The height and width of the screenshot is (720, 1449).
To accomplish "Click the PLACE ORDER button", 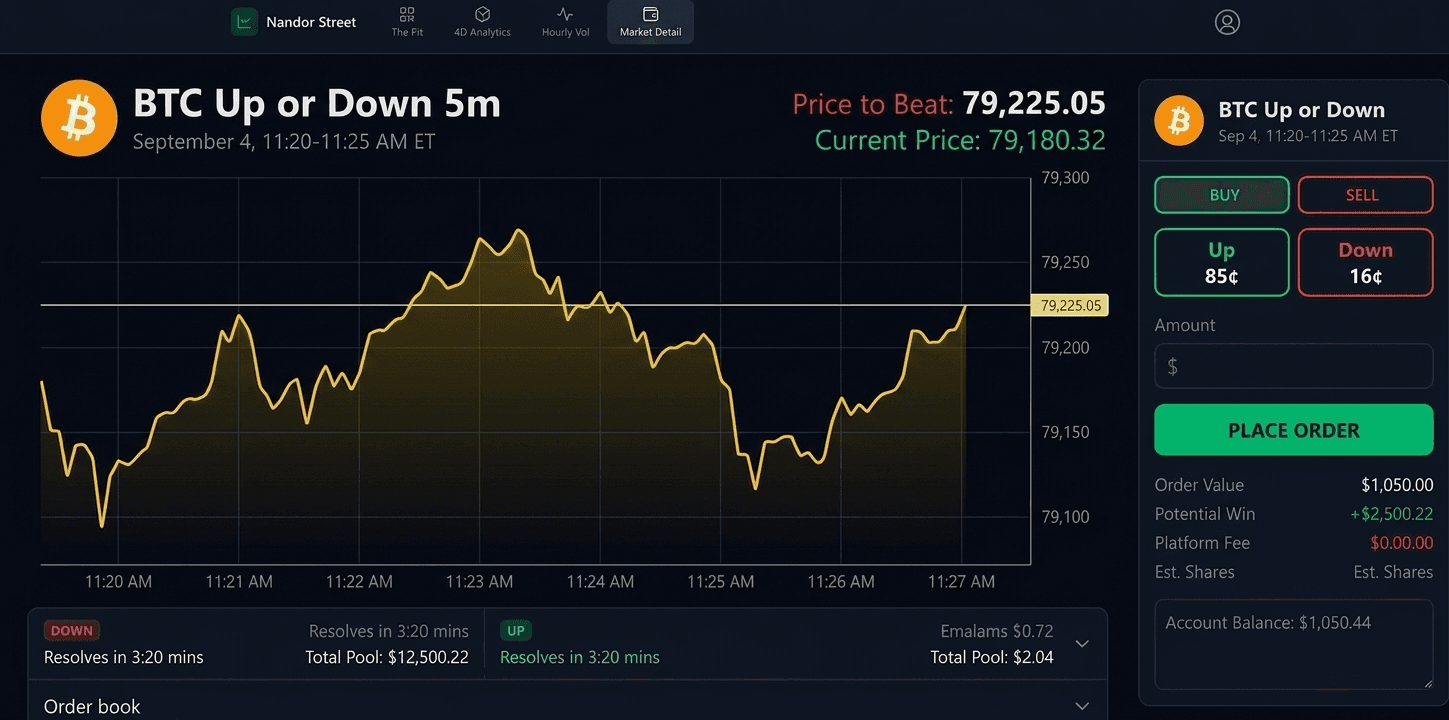I will click(1294, 430).
